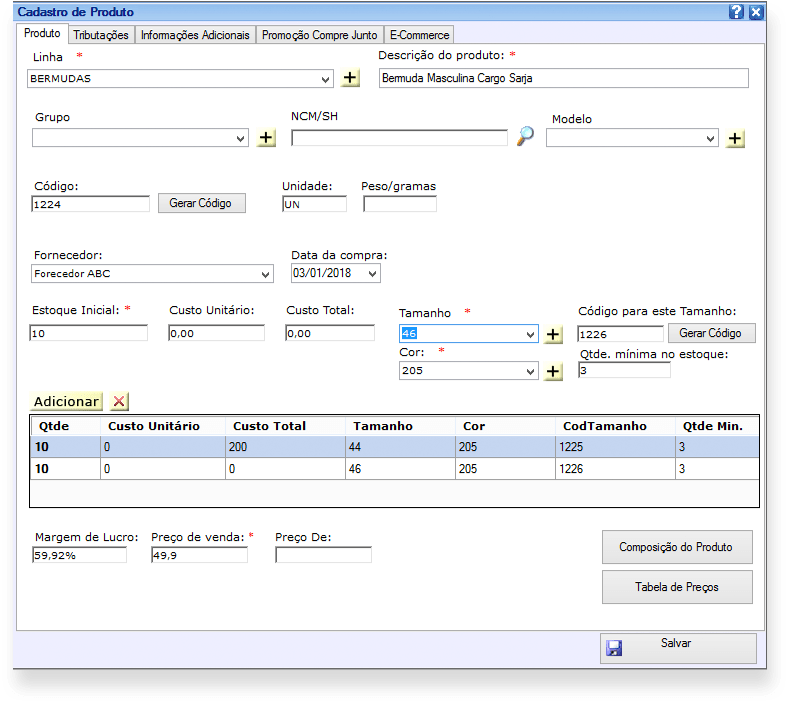The image size is (789, 704).
Task: Click the Margem de Lucro field
Action: tap(80, 555)
